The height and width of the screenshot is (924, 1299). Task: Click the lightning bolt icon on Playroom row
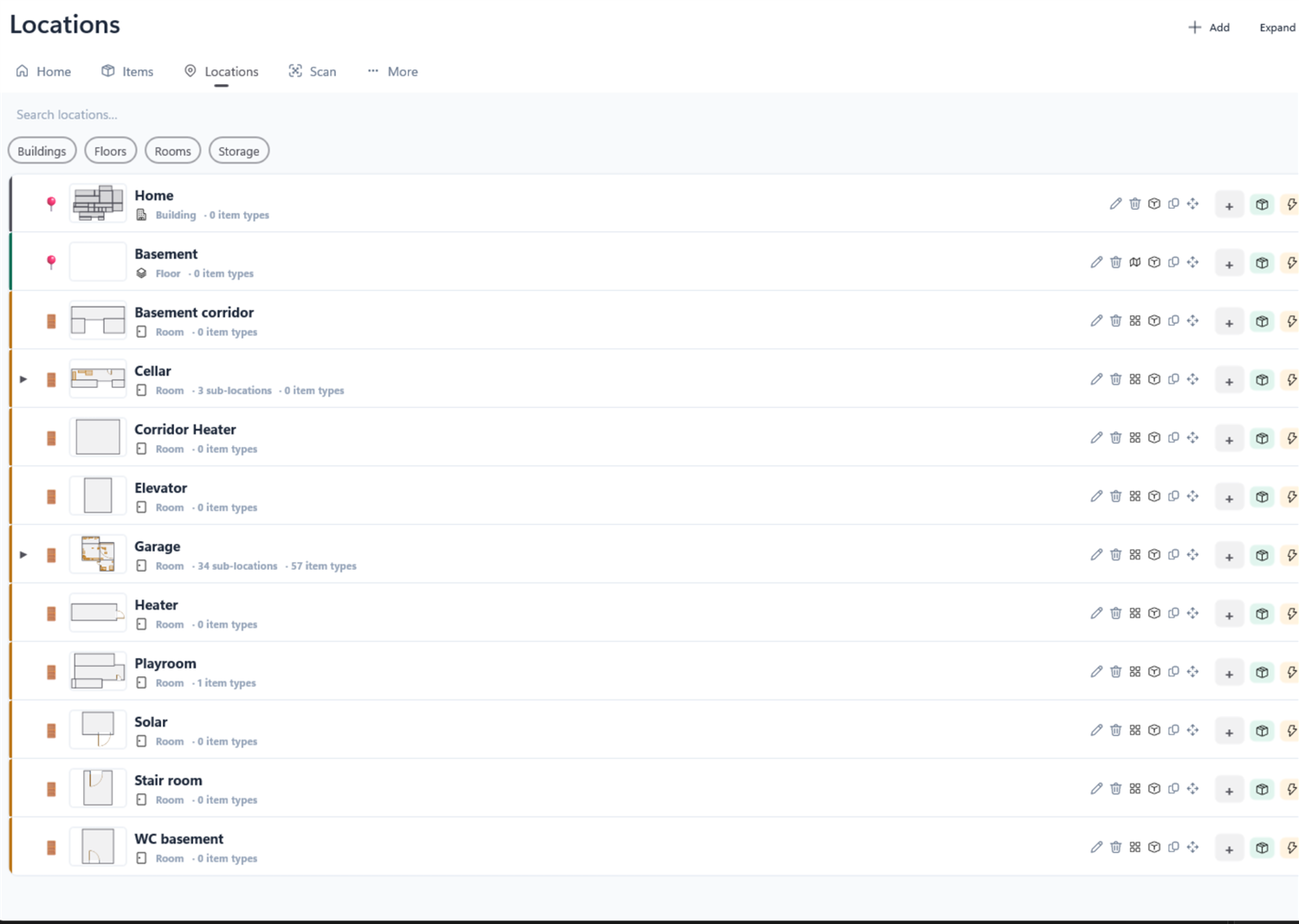tap(1290, 672)
